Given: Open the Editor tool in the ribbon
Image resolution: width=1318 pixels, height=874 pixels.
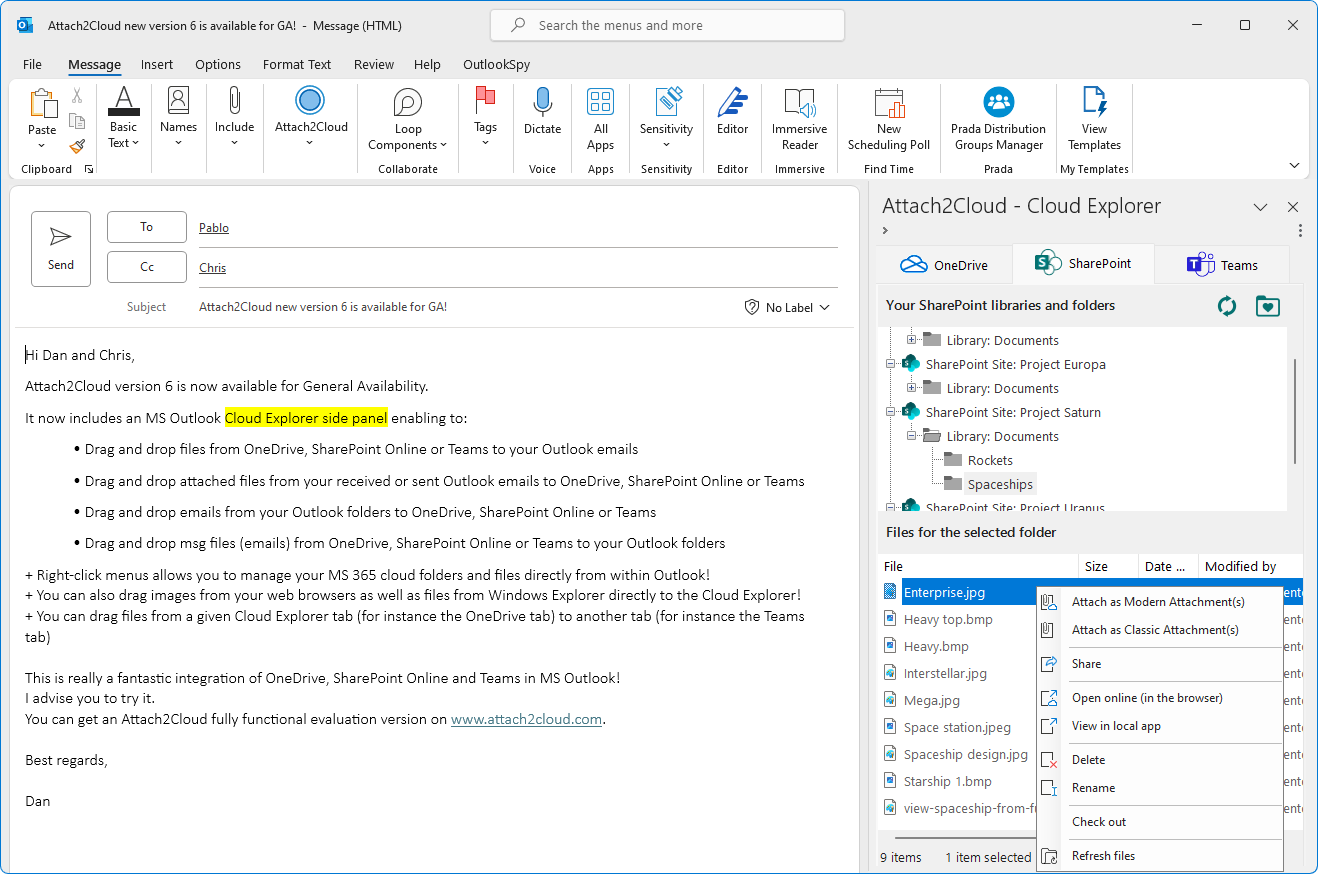Looking at the screenshot, I should [x=732, y=103].
